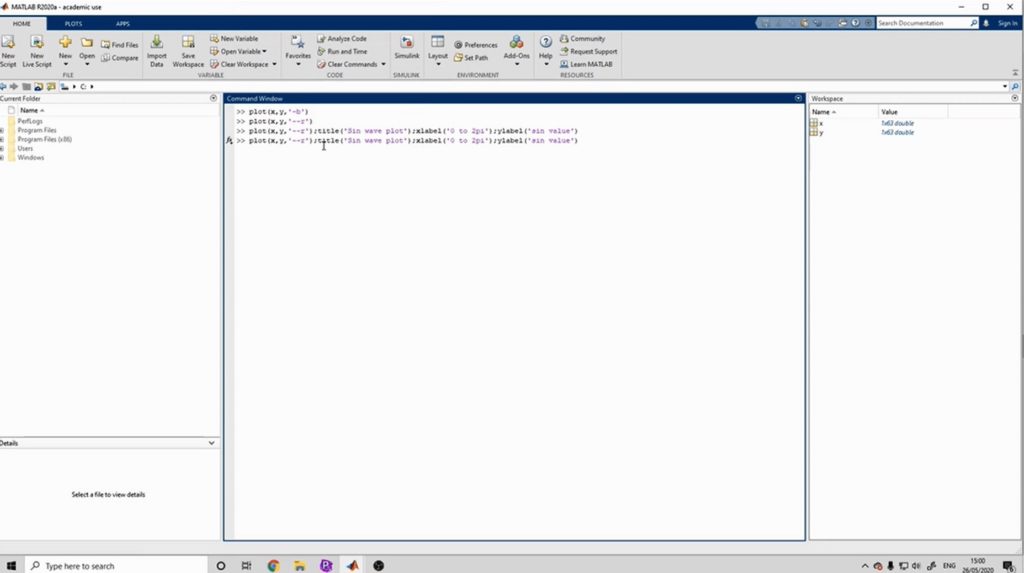Click the Sign In link
1024x573 pixels.
tap(1006, 23)
